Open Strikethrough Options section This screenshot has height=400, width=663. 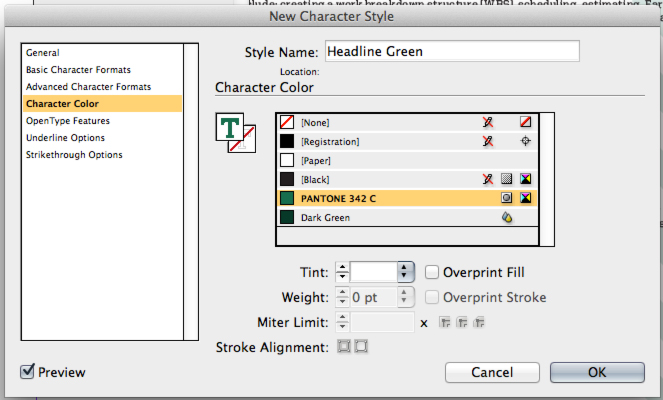(x=102, y=155)
